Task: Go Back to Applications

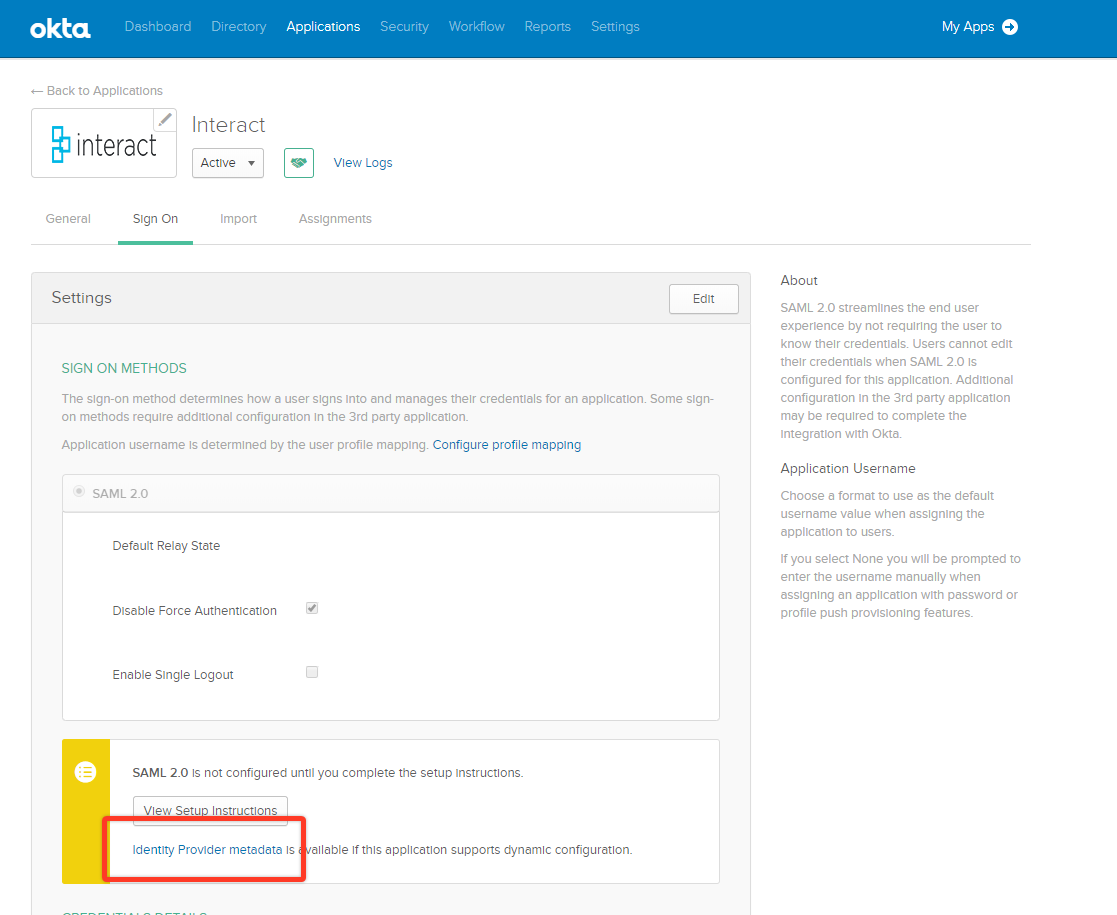Action: [x=97, y=91]
